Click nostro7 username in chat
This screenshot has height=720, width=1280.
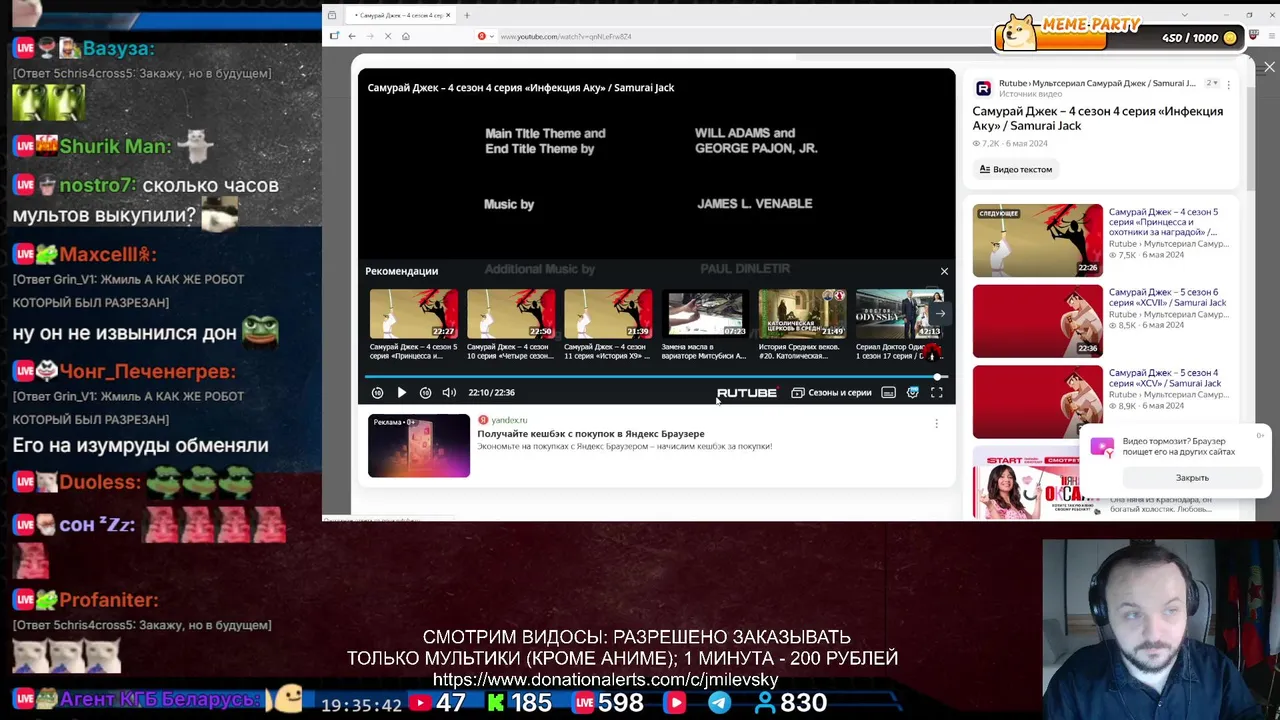[97, 185]
